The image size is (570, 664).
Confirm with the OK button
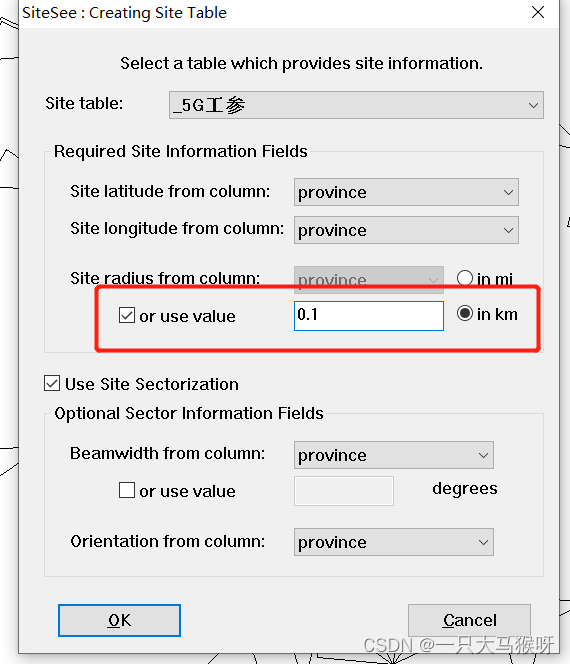click(x=119, y=620)
